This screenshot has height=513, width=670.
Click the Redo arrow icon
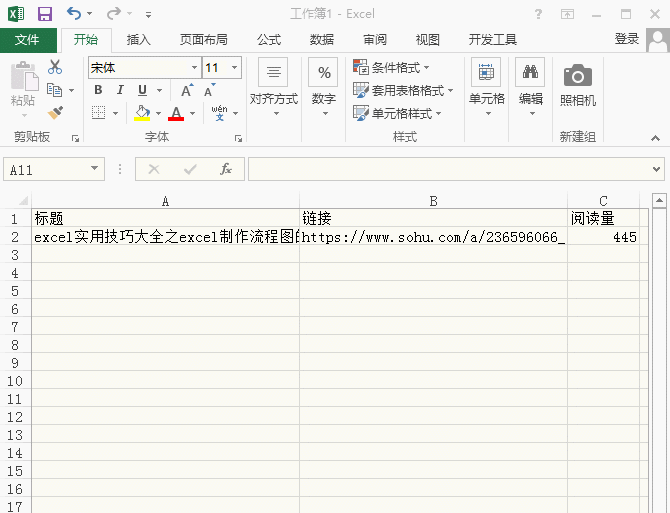tap(113, 14)
